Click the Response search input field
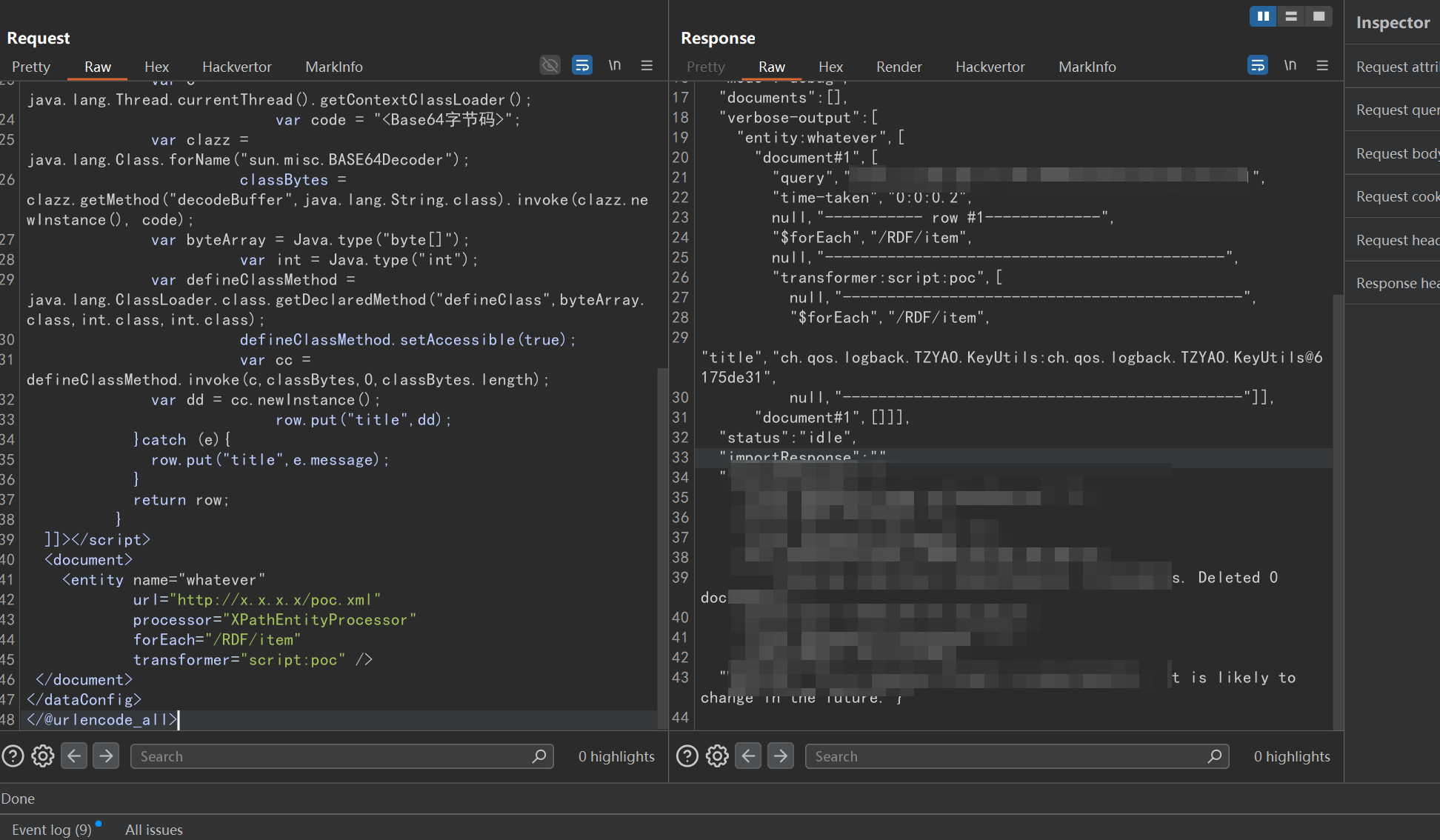 1007,756
